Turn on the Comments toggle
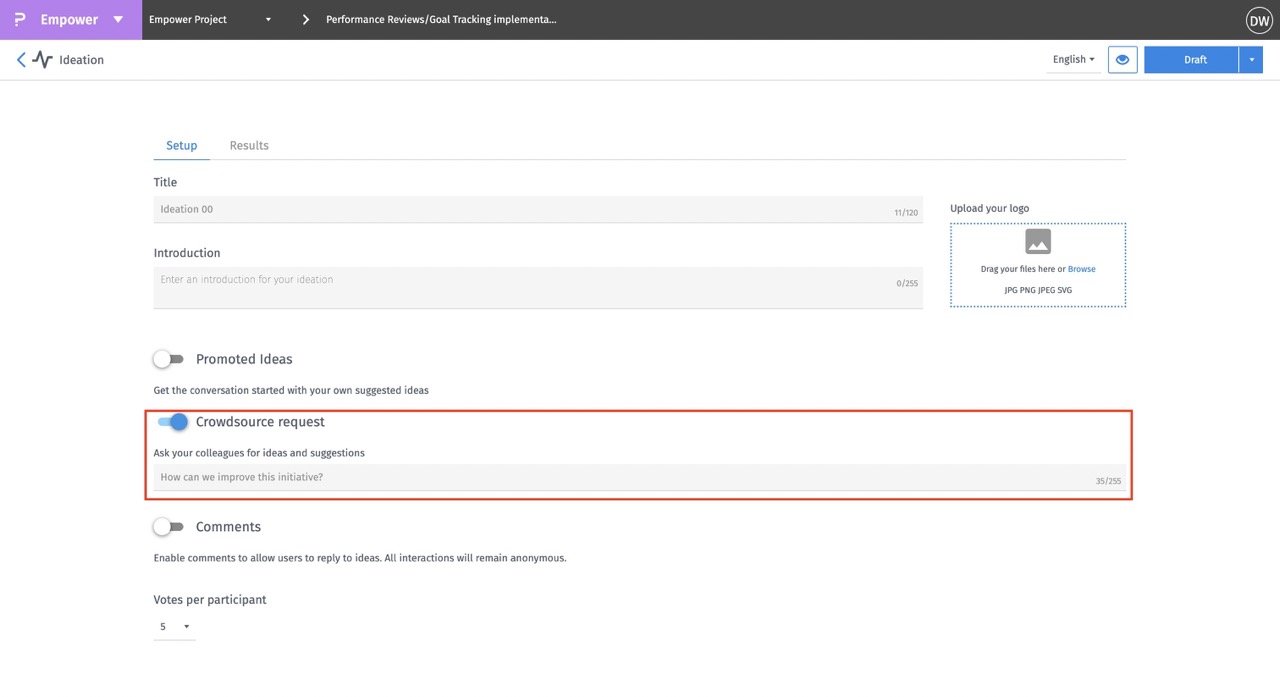 [169, 527]
